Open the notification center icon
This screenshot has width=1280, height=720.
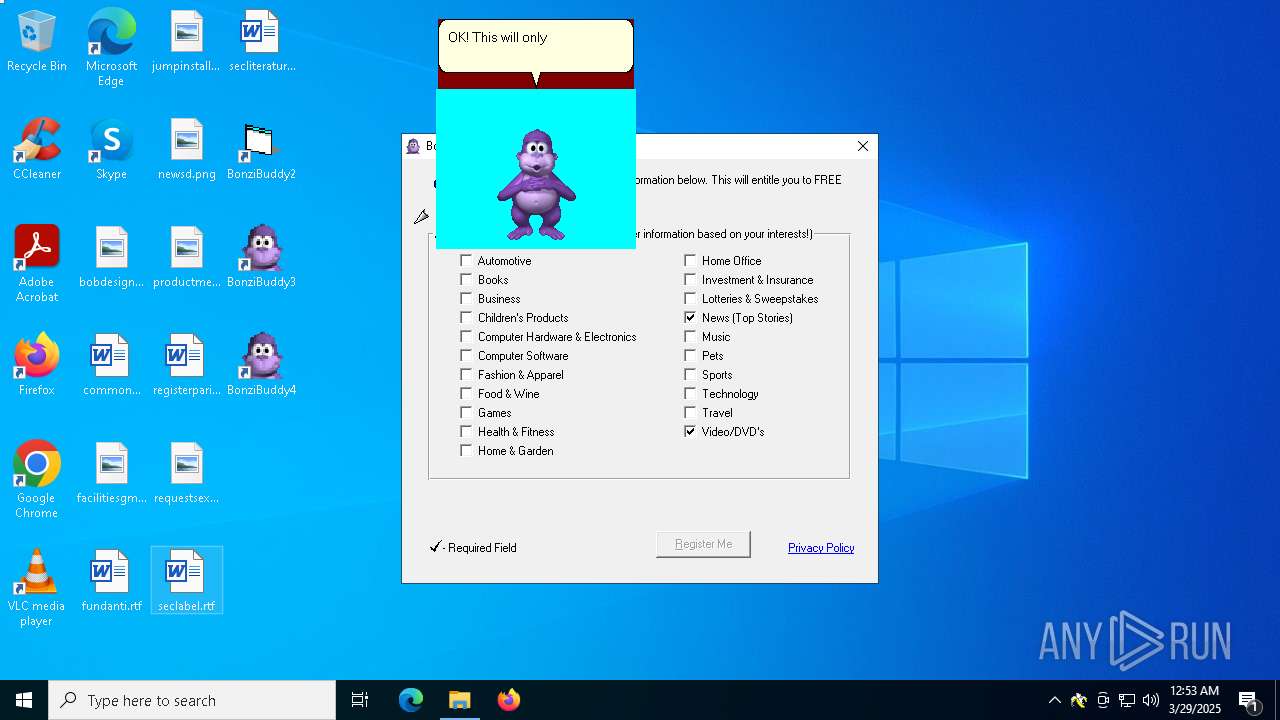(1248, 700)
